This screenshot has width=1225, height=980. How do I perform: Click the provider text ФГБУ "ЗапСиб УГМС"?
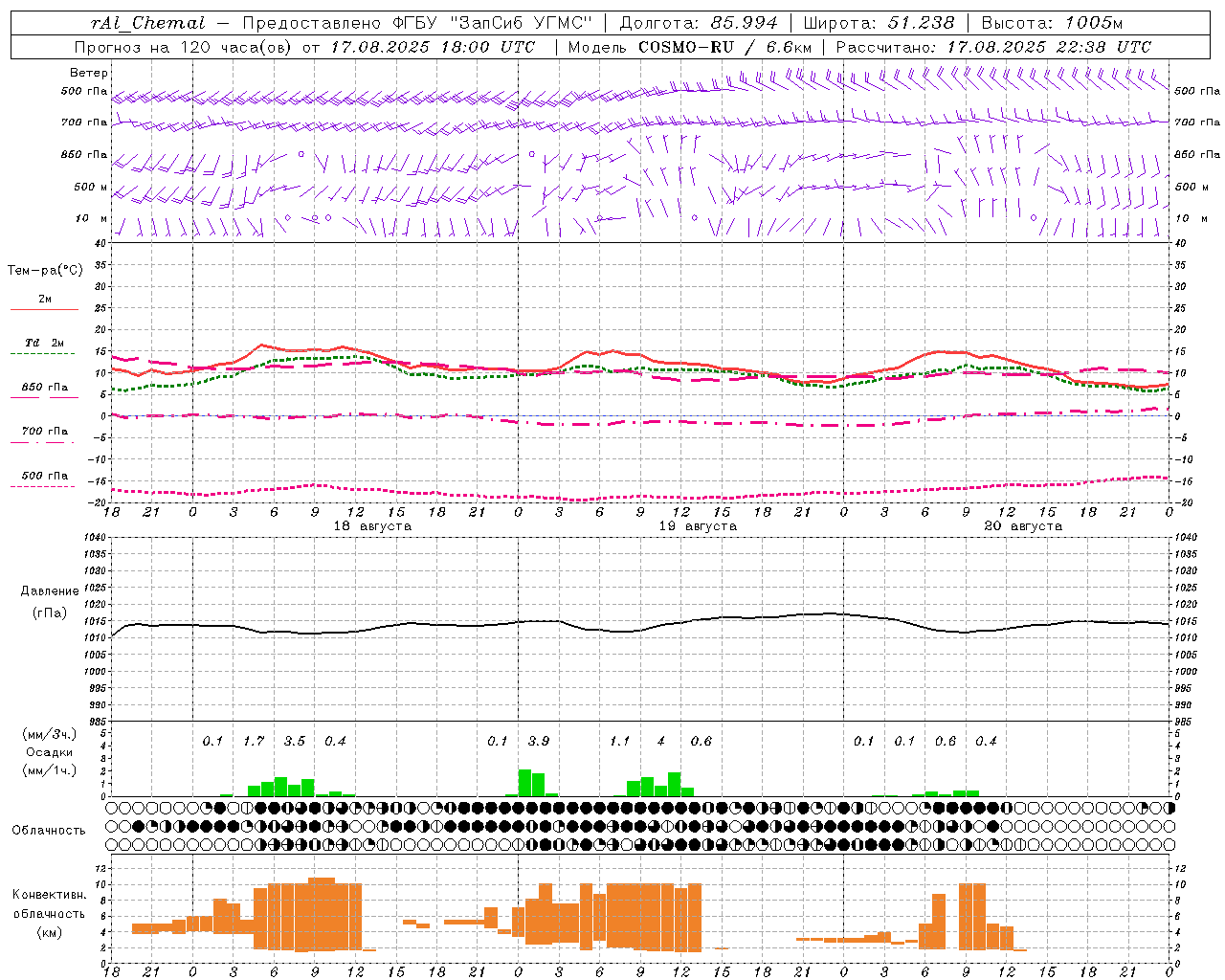[492, 23]
